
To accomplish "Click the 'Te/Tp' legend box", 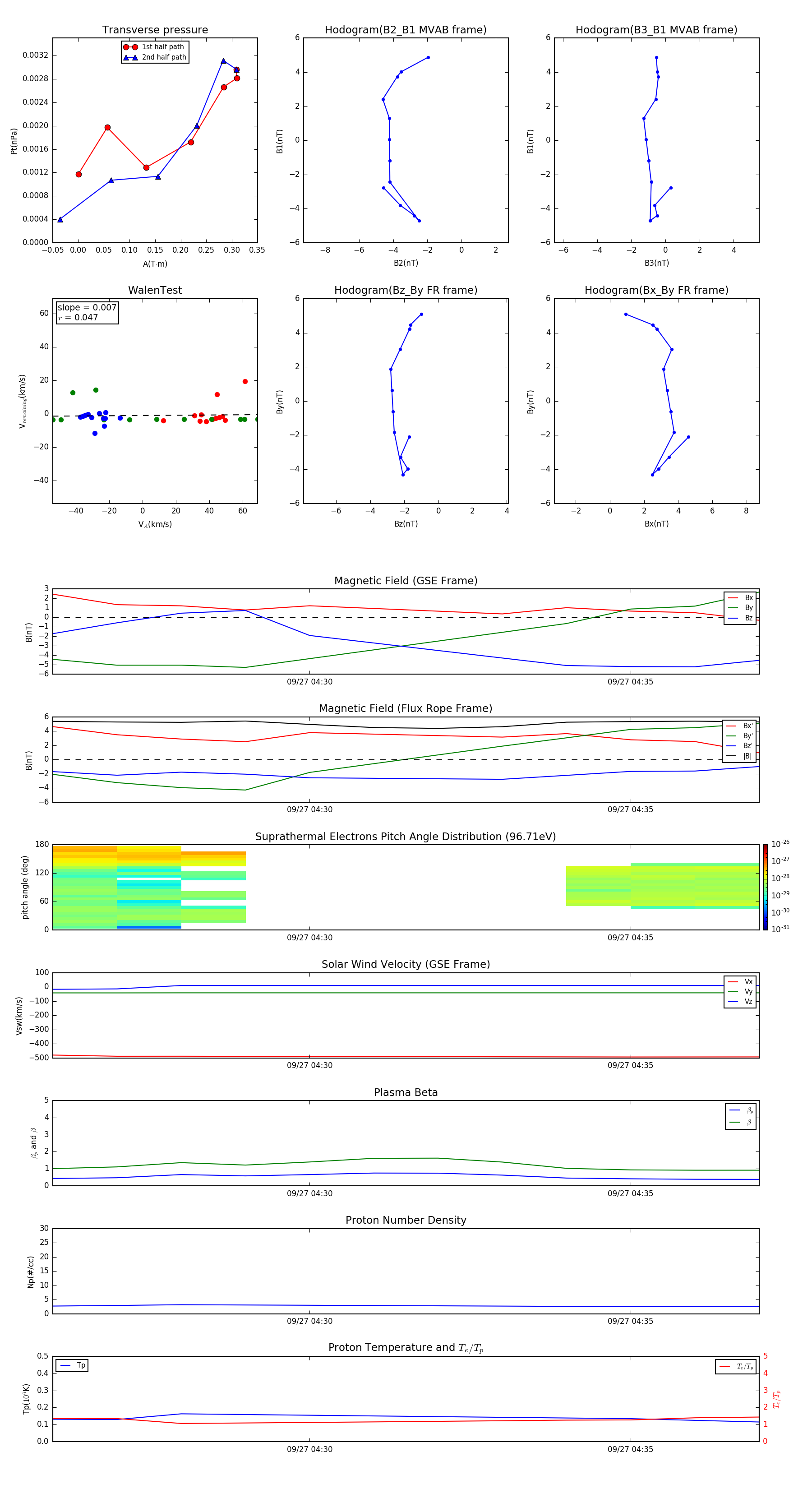I will 736,1366.
